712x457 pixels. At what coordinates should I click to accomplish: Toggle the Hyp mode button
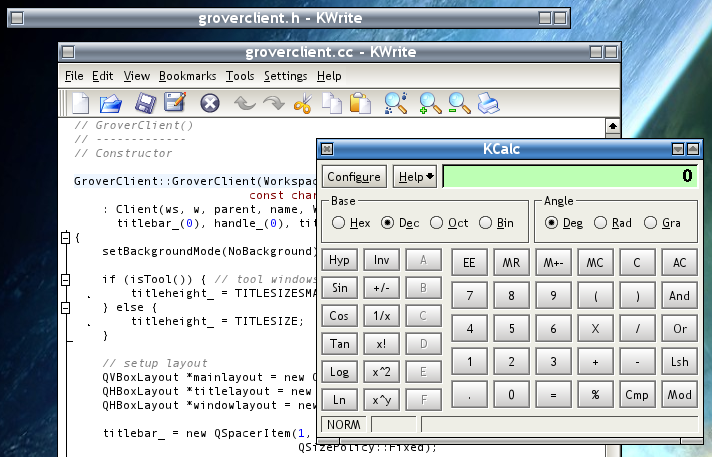[340, 260]
